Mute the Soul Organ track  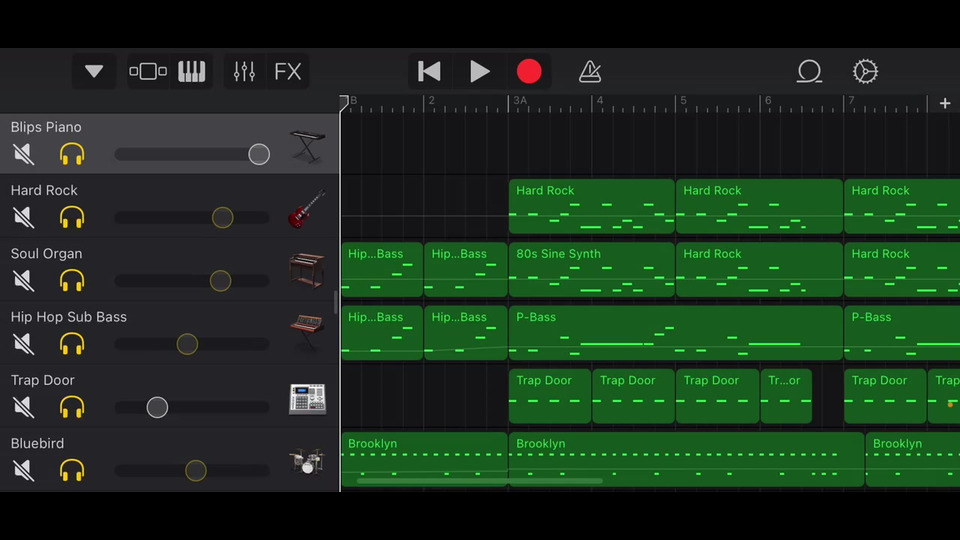point(23,280)
